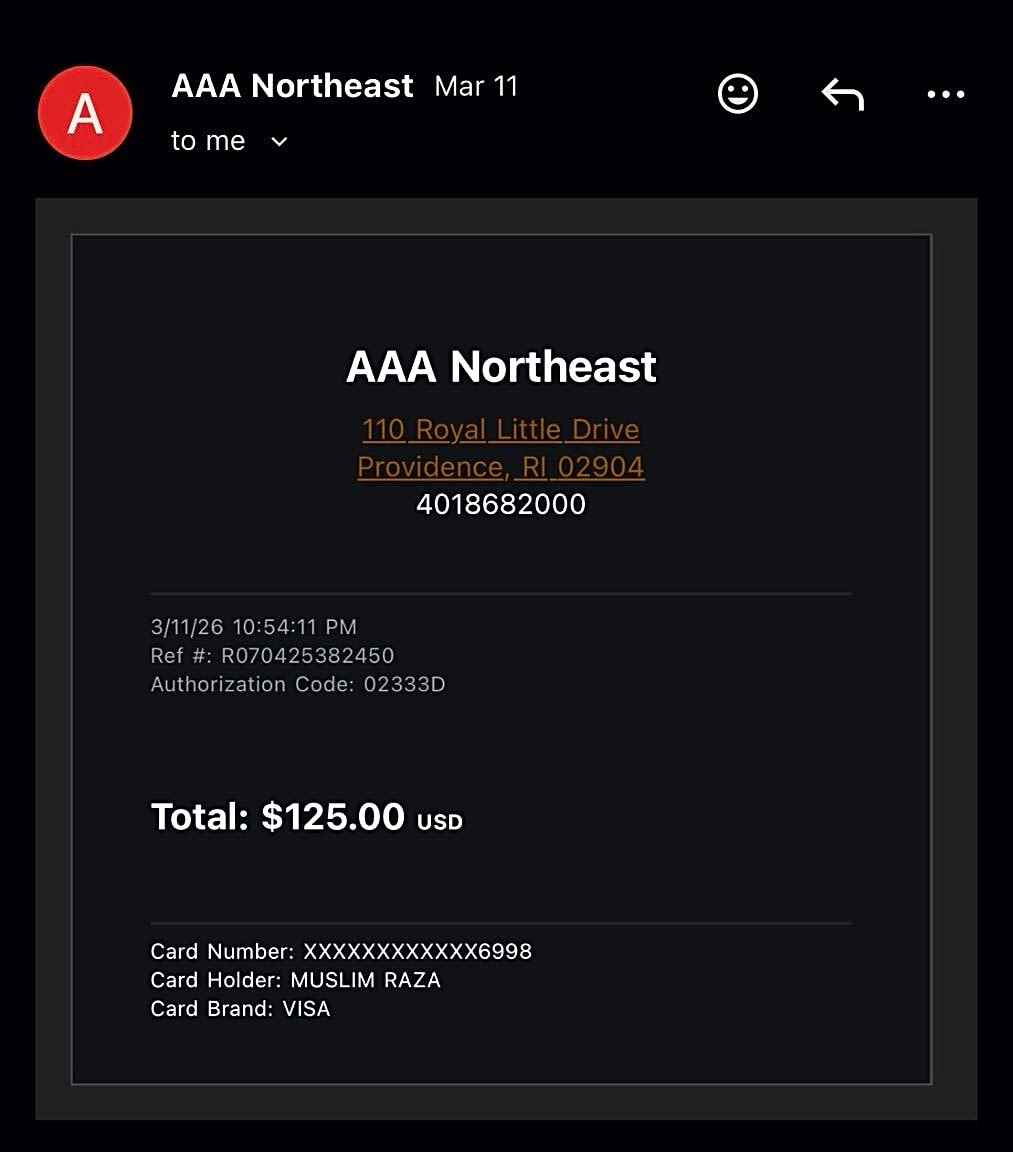This screenshot has width=1013, height=1152.
Task: Tap the phone number 4018682000
Action: (500, 503)
